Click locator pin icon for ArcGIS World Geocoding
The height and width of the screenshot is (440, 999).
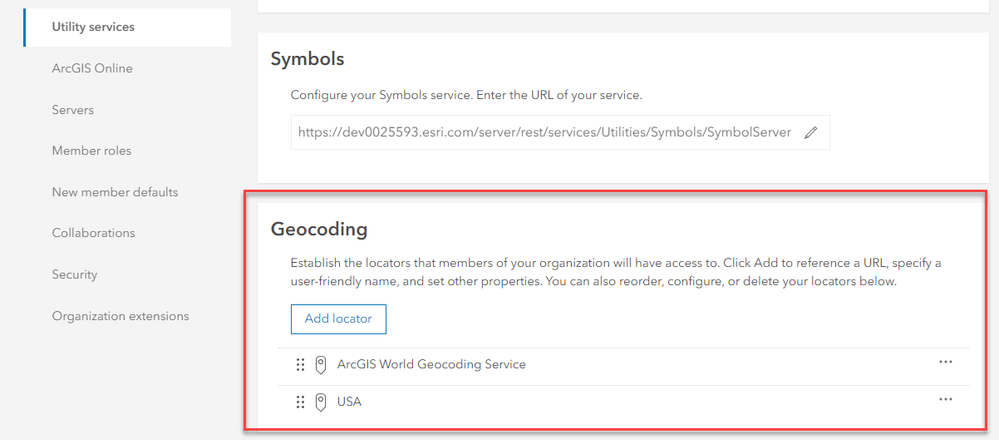[x=321, y=365]
